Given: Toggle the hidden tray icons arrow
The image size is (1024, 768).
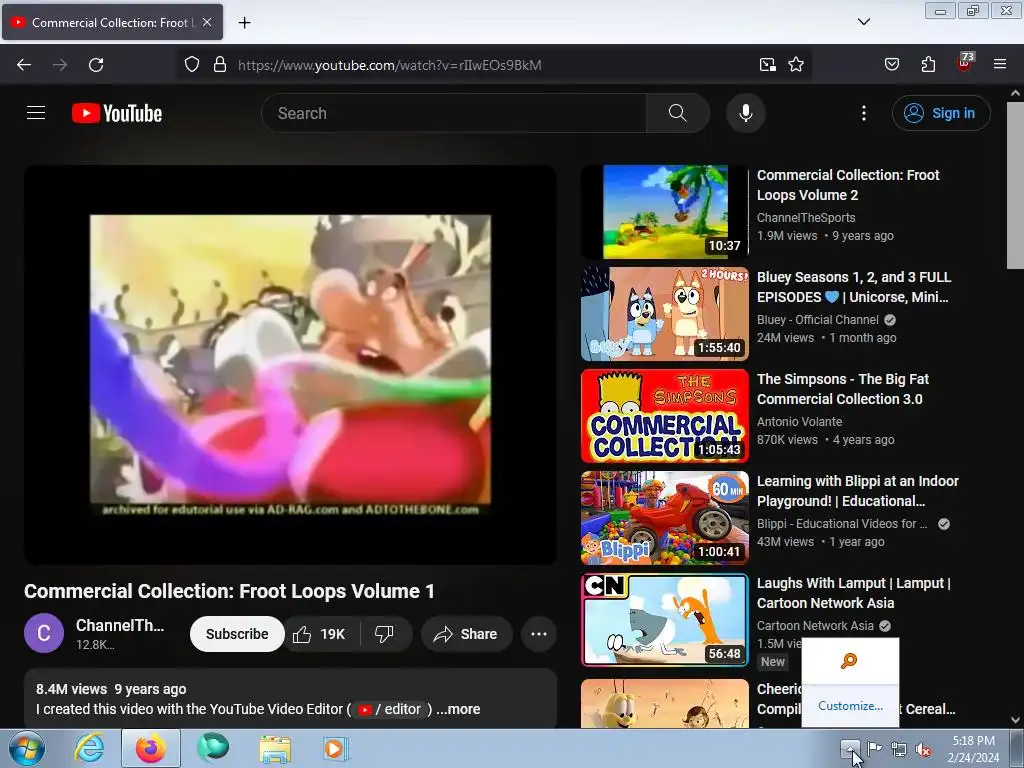Looking at the screenshot, I should pyautogui.click(x=850, y=748).
